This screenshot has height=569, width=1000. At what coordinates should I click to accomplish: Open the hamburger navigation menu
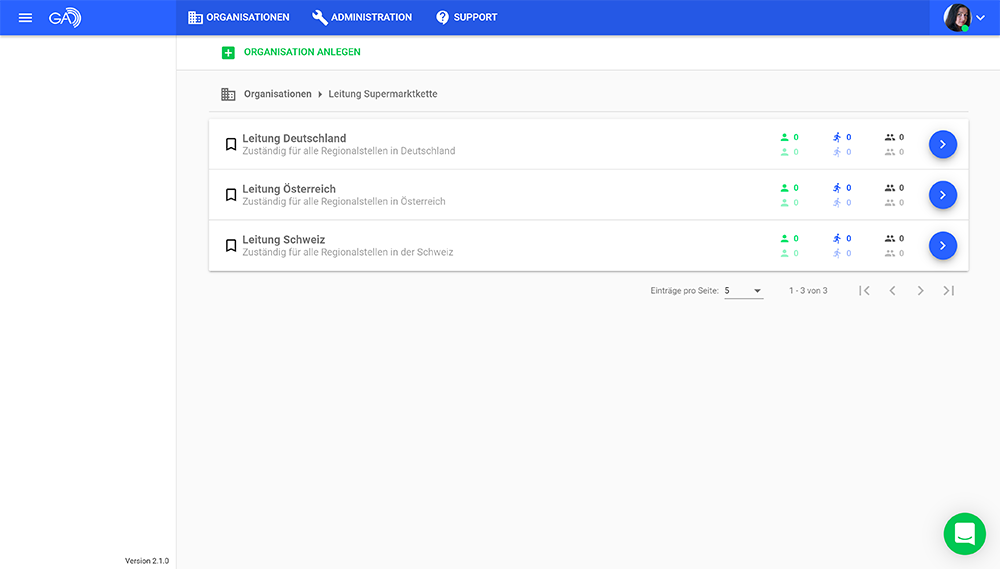pyautogui.click(x=25, y=18)
